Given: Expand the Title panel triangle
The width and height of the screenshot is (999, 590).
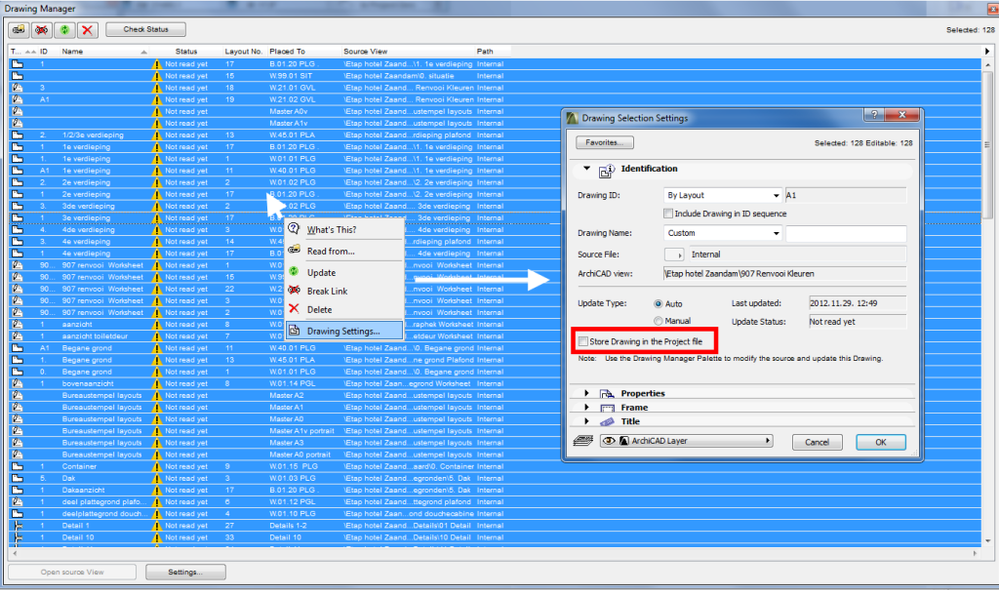Looking at the screenshot, I should click(x=587, y=421).
